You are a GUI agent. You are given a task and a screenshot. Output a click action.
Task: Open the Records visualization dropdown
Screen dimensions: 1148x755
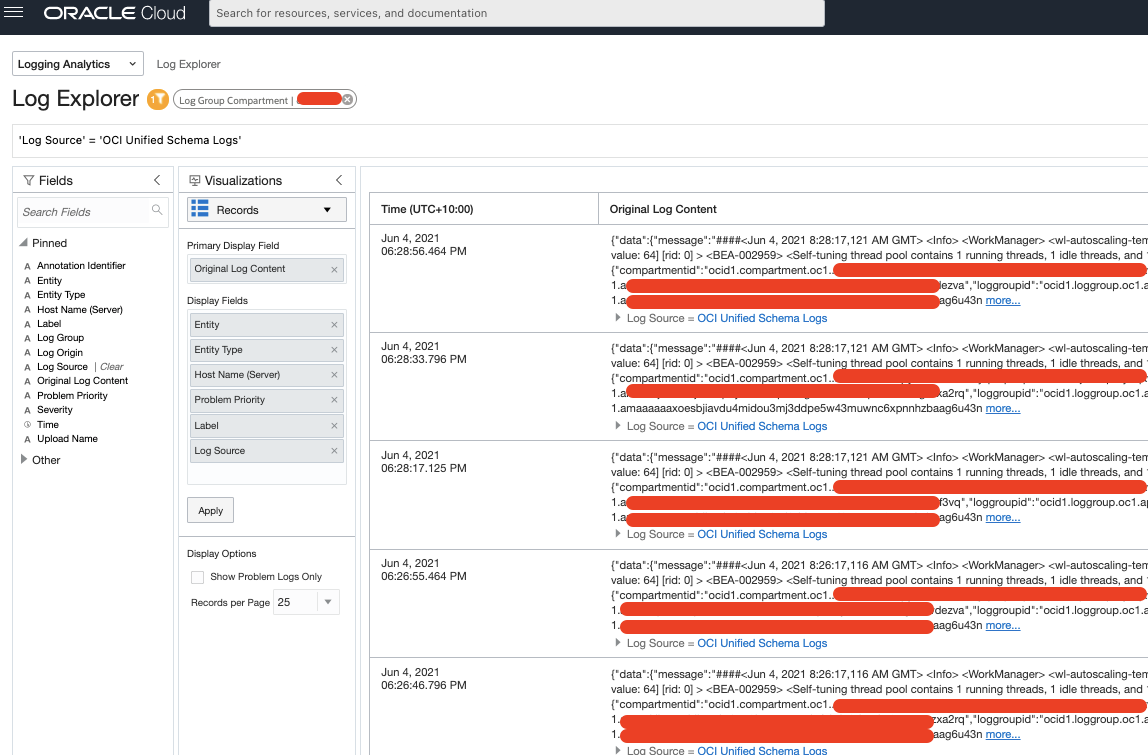click(327, 210)
